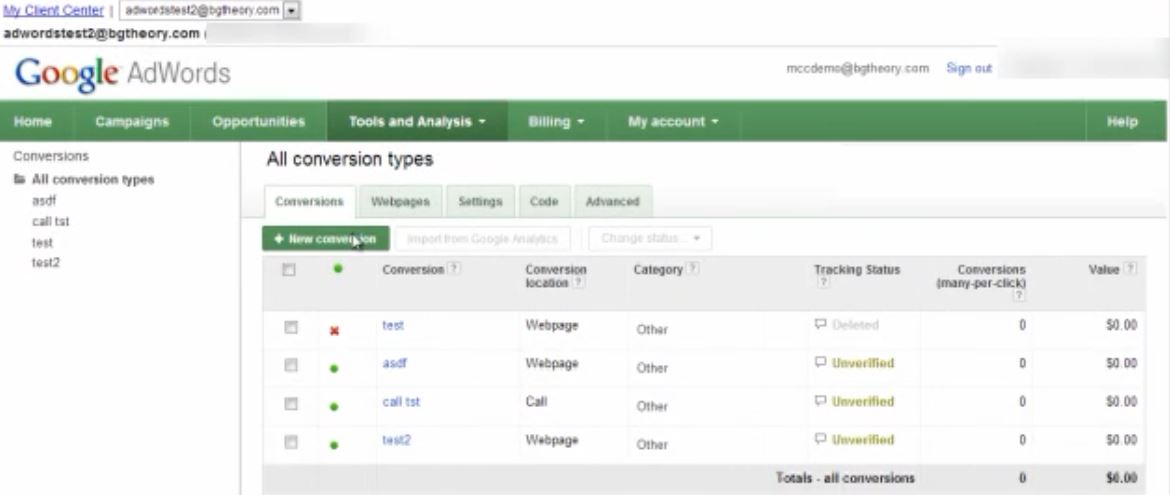Click speech bubble icon in asdf row
The image size is (1170, 495).
tap(821, 363)
